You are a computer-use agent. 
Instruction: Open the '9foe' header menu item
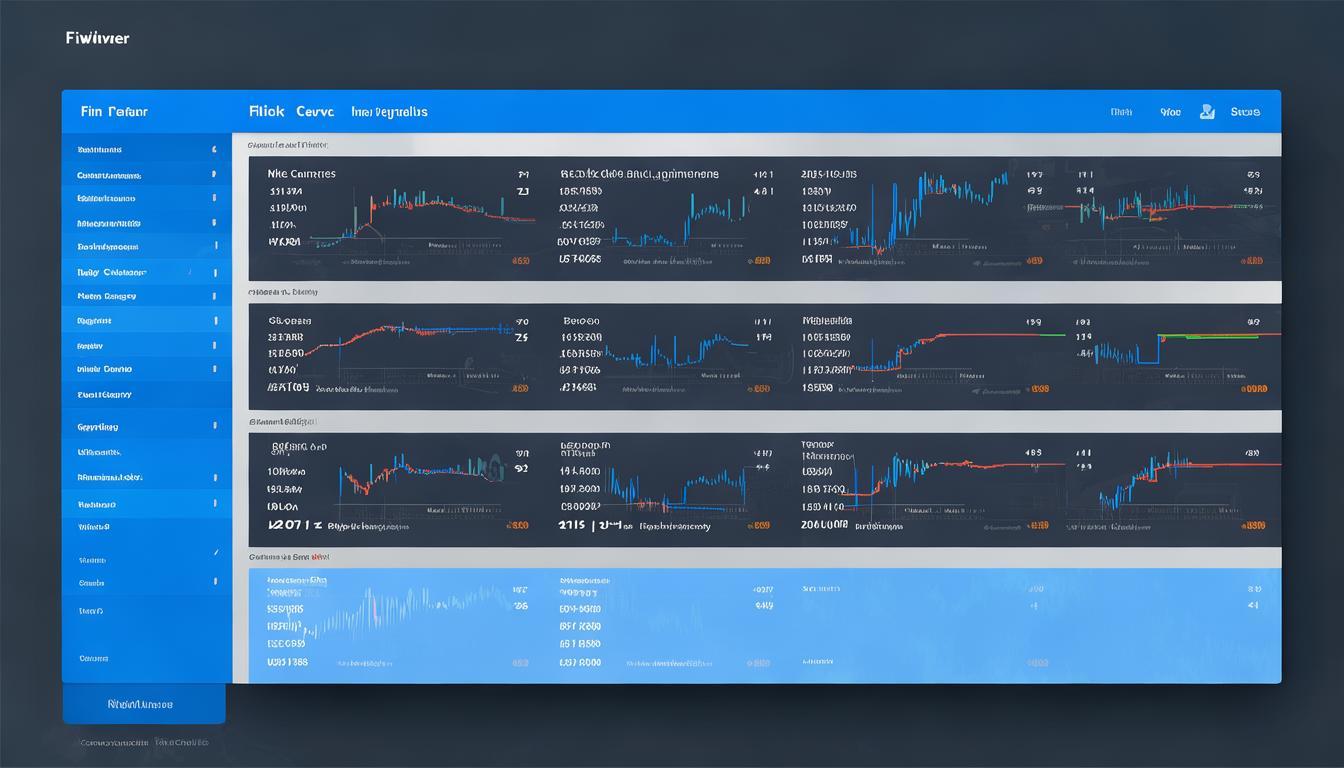pos(1170,112)
